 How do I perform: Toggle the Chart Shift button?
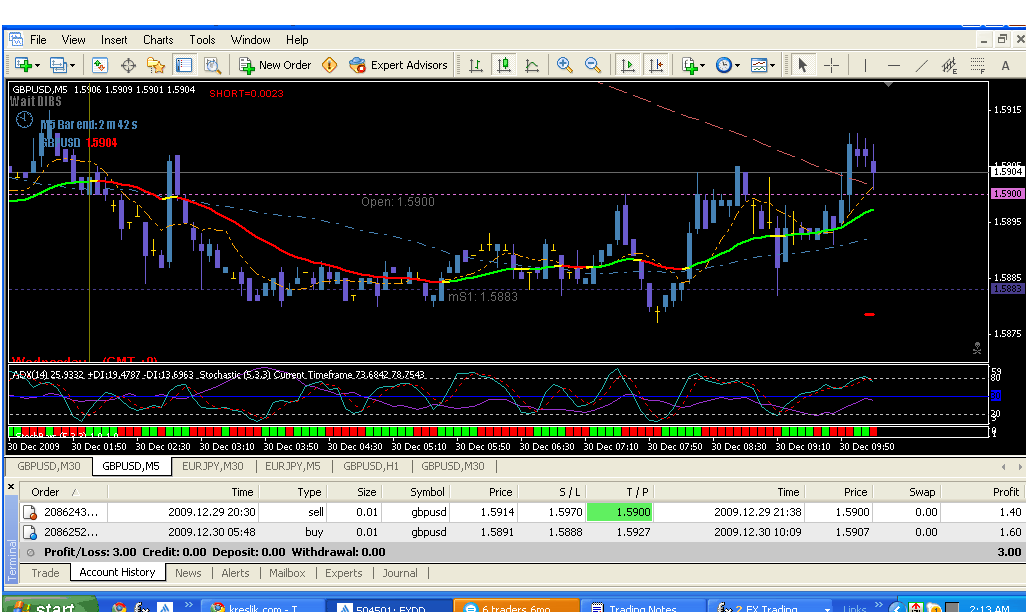656,65
